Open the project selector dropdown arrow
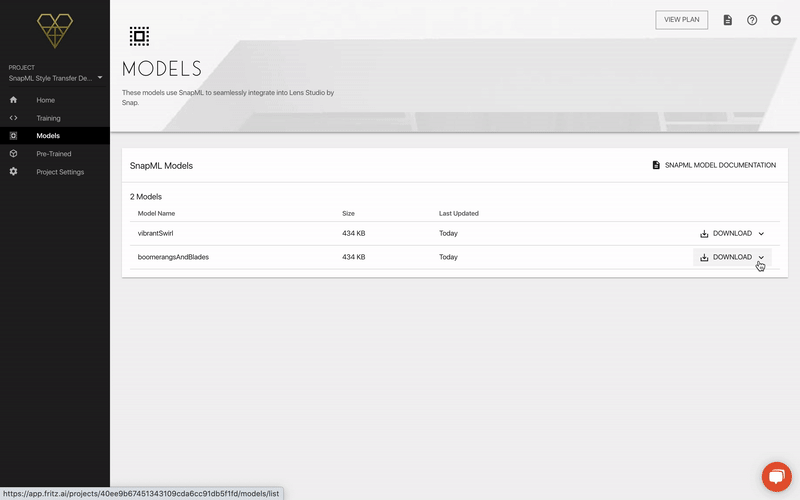800x500 pixels. (x=100, y=78)
